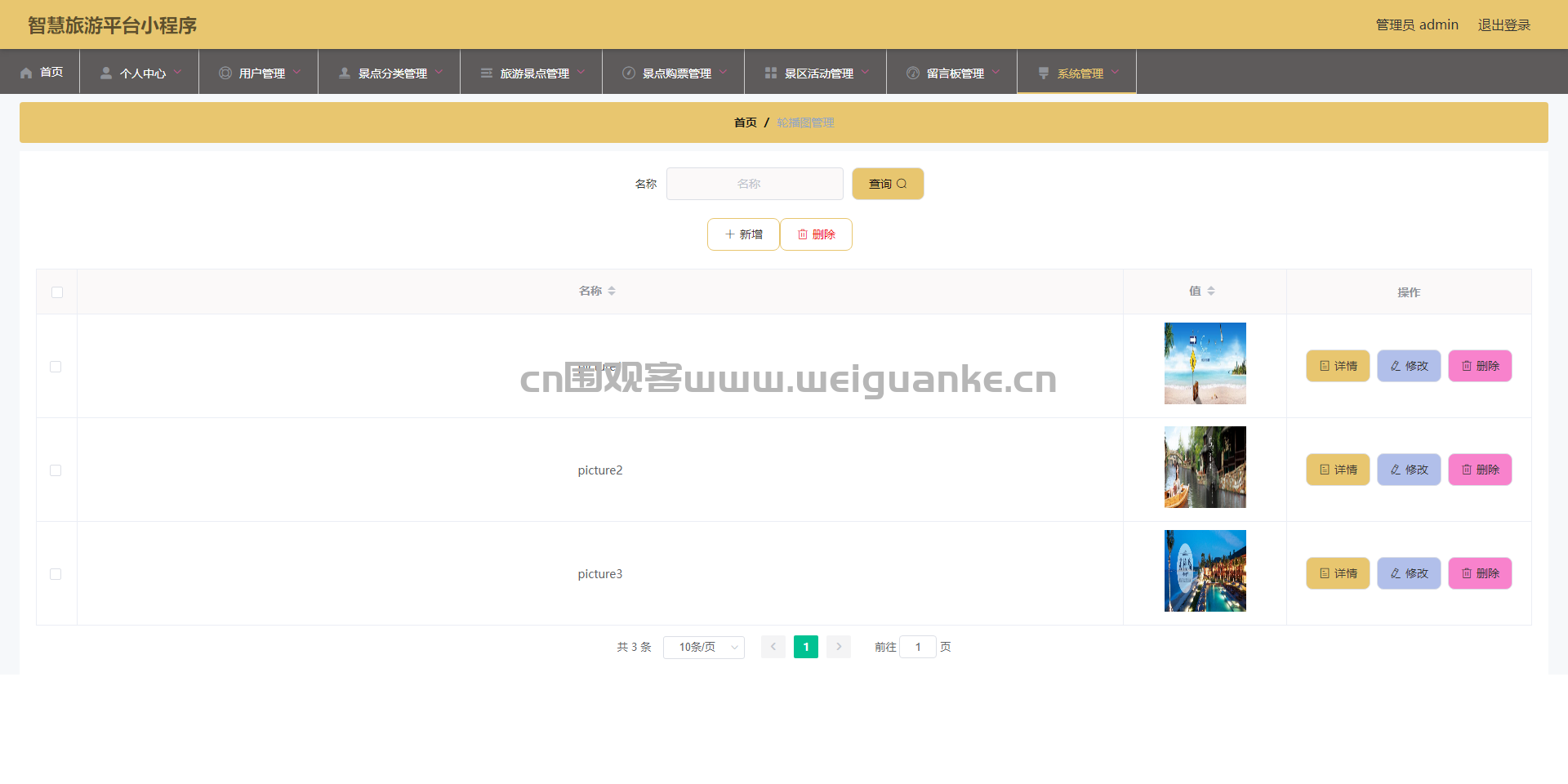The width and height of the screenshot is (1568, 784).
Task: Open the 景区活动管理 menu label
Action: coord(819,73)
